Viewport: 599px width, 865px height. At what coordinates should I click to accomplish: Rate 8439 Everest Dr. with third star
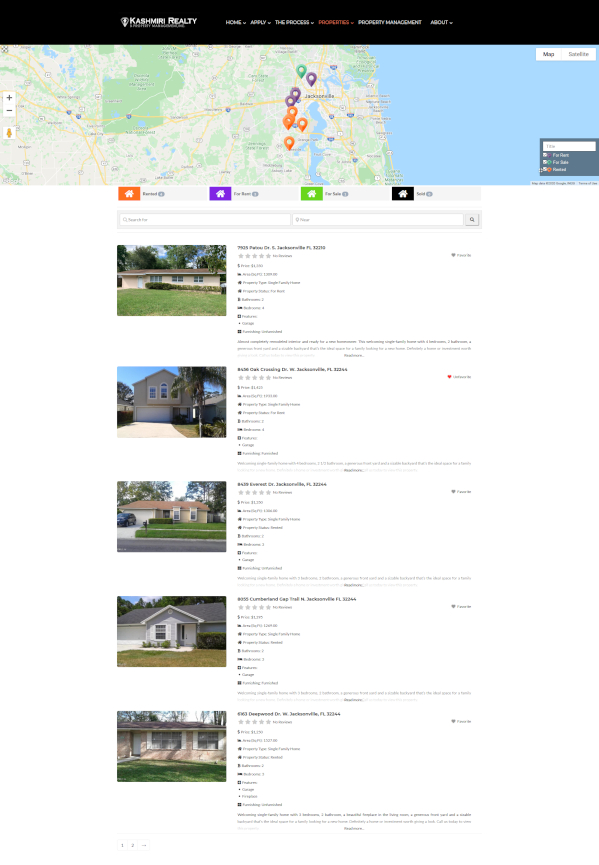255,493
